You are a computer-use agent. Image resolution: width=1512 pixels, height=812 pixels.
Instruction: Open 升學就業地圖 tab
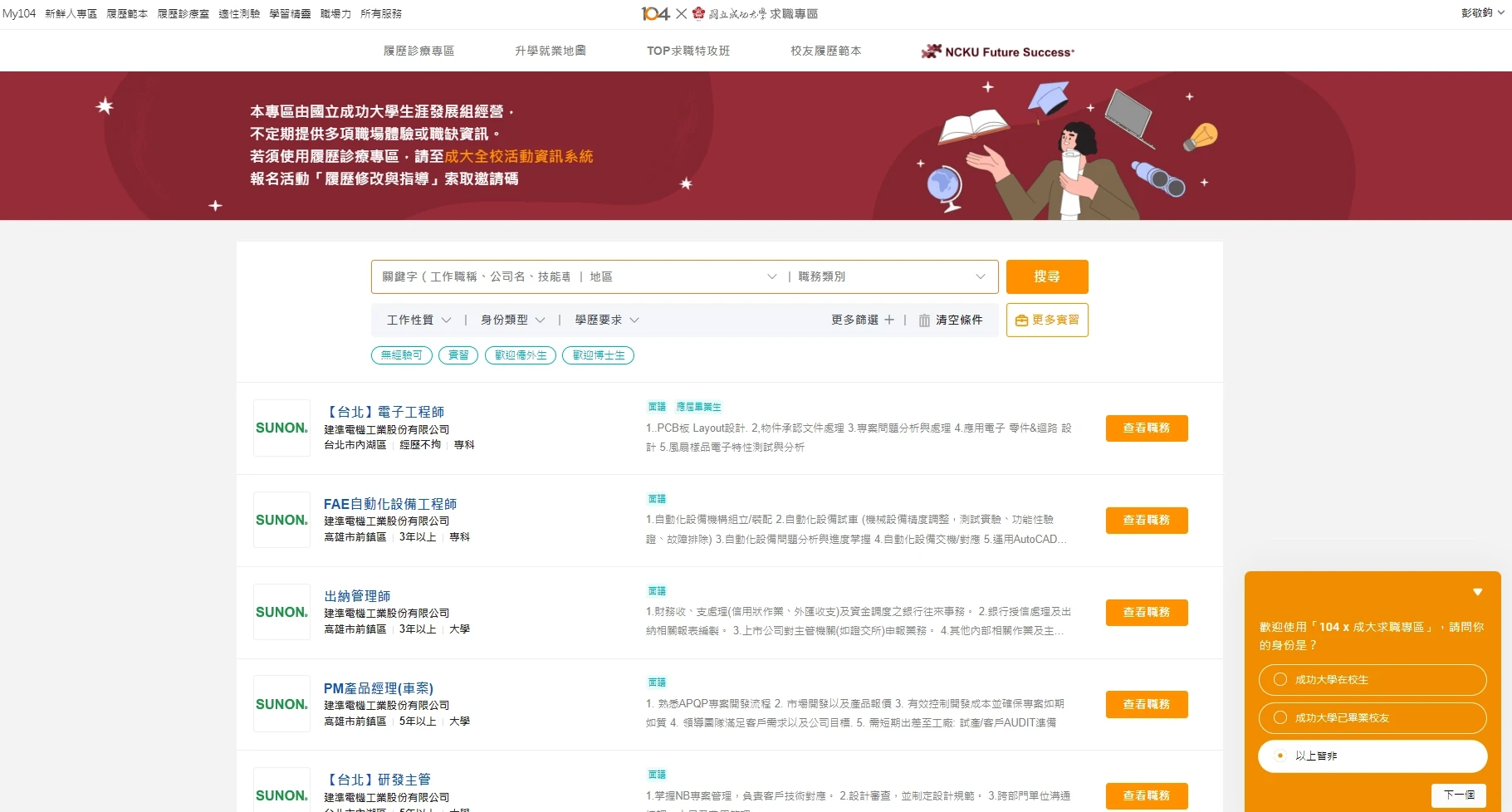[x=550, y=51]
